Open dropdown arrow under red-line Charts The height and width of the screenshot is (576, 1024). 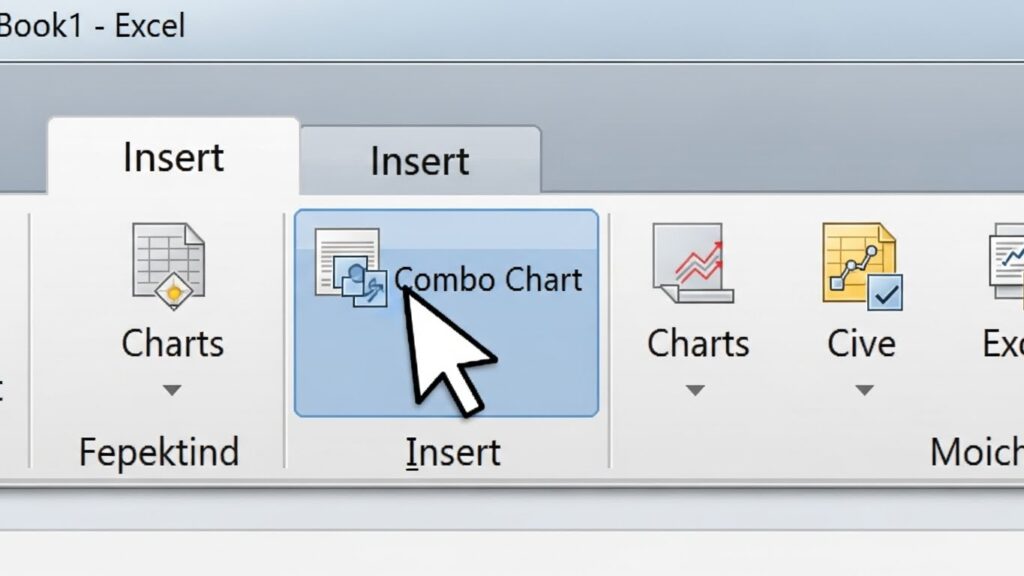point(696,390)
